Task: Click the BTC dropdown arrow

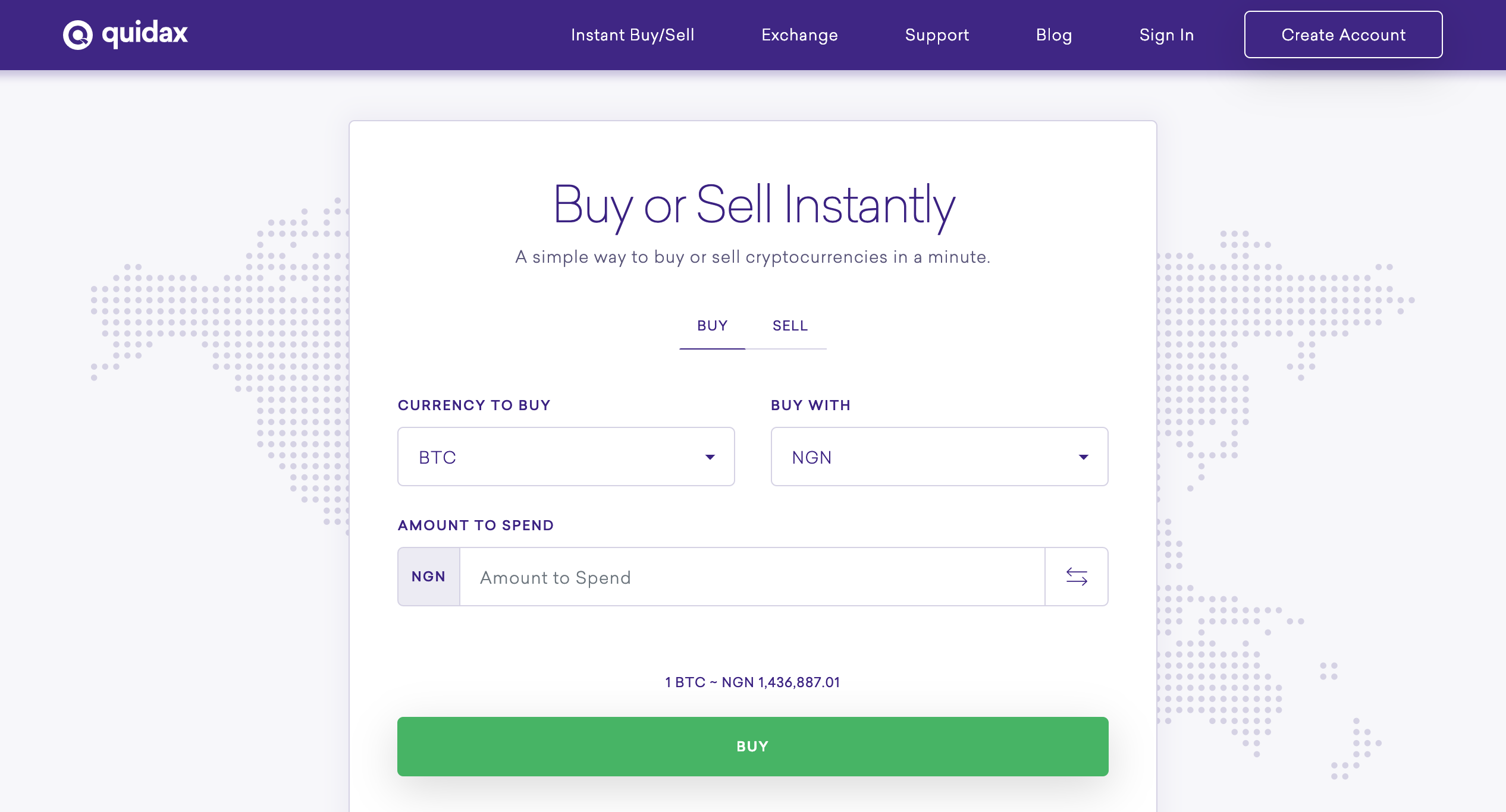Action: coord(710,457)
